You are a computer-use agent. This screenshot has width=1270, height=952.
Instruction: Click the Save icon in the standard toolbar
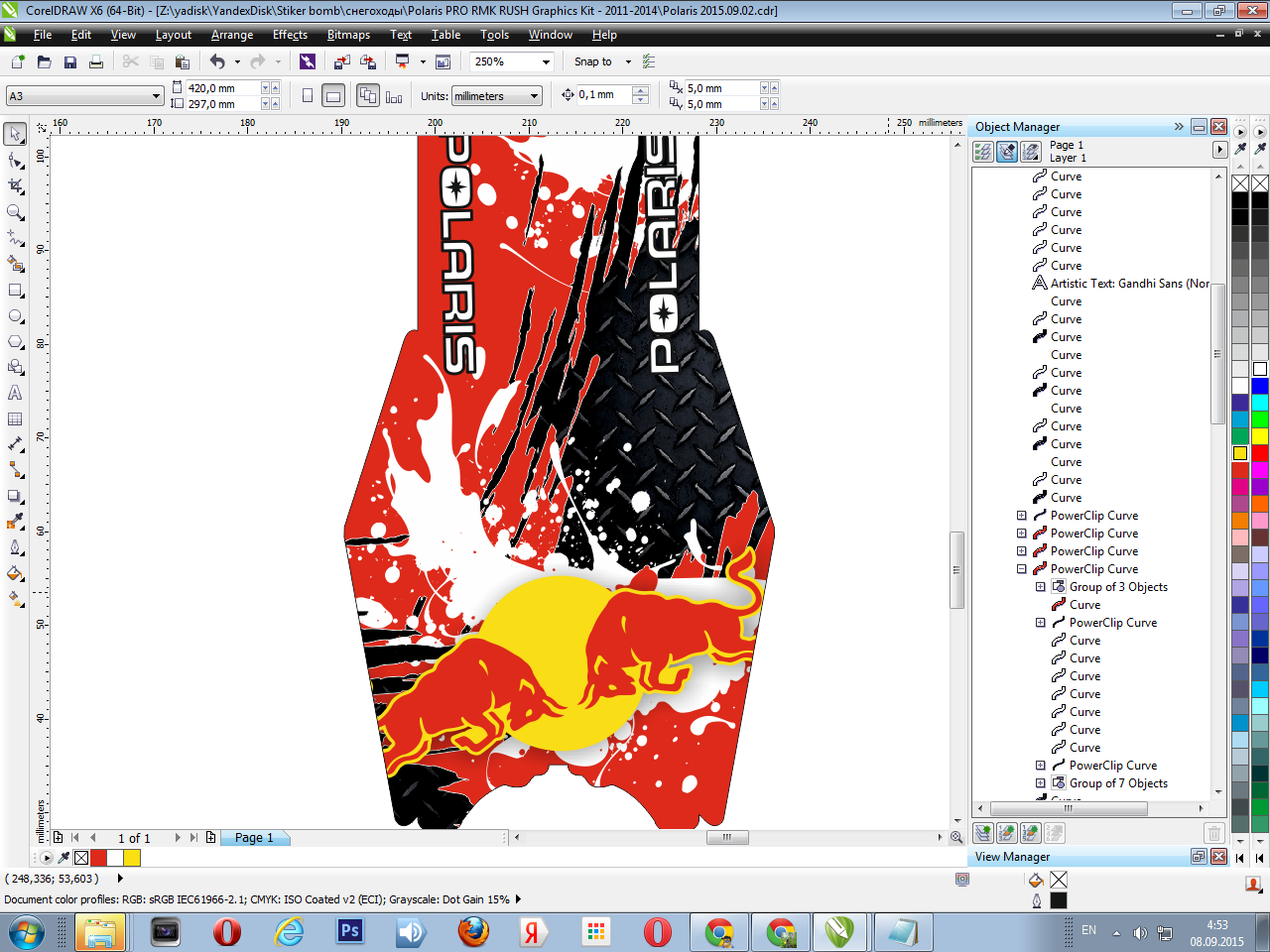[70, 61]
